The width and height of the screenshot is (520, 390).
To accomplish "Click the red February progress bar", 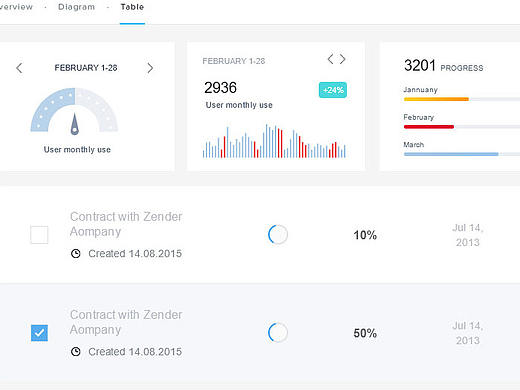I will tap(429, 127).
